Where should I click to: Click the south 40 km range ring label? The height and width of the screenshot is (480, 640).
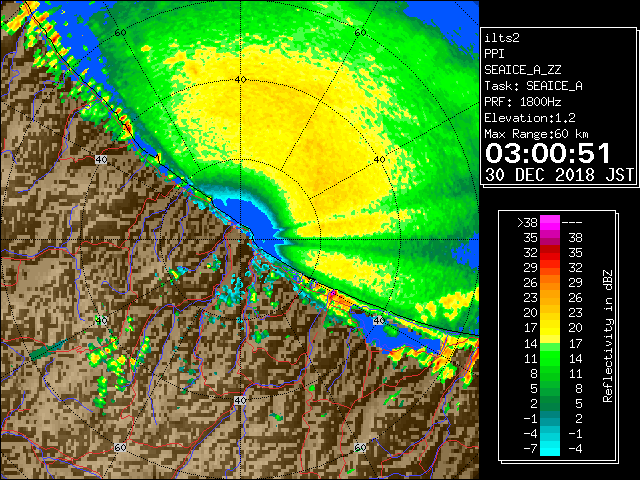tap(240, 400)
